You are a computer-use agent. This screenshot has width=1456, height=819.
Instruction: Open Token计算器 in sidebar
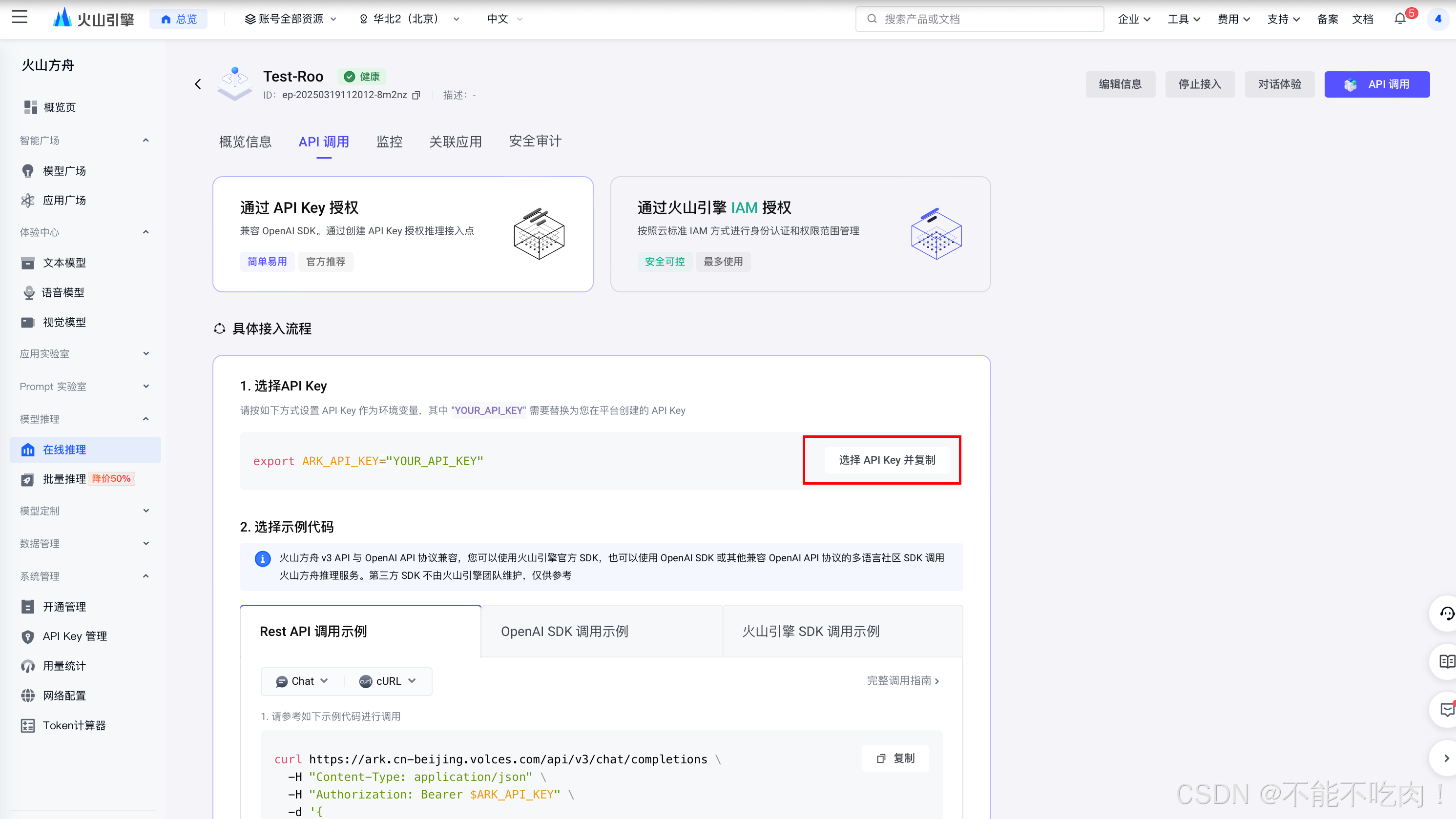73,725
